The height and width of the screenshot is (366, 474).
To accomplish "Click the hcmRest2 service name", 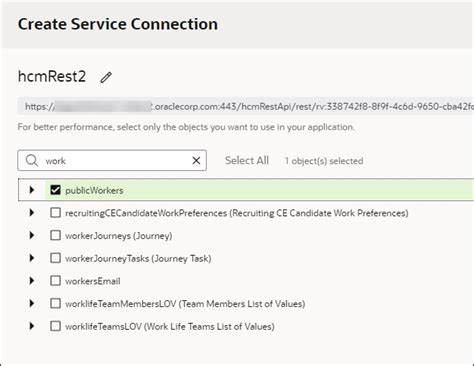I will tap(52, 76).
